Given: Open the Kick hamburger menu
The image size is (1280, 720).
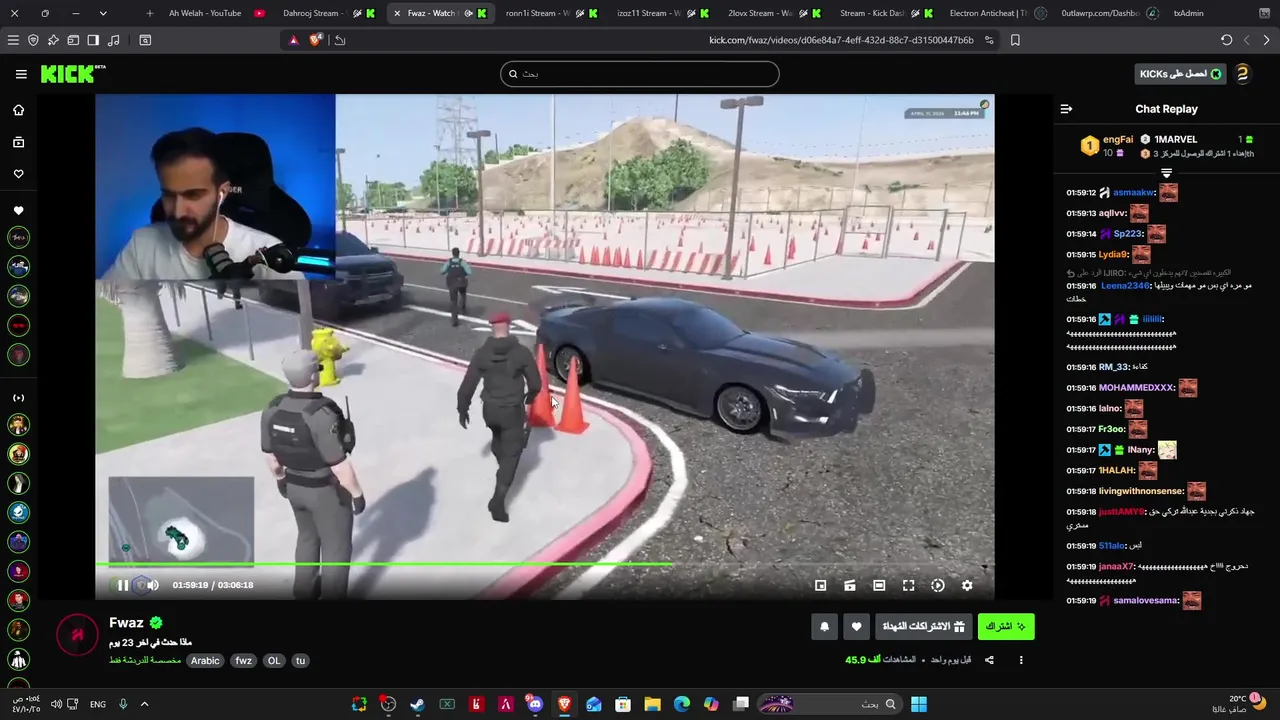Looking at the screenshot, I should click(21, 74).
